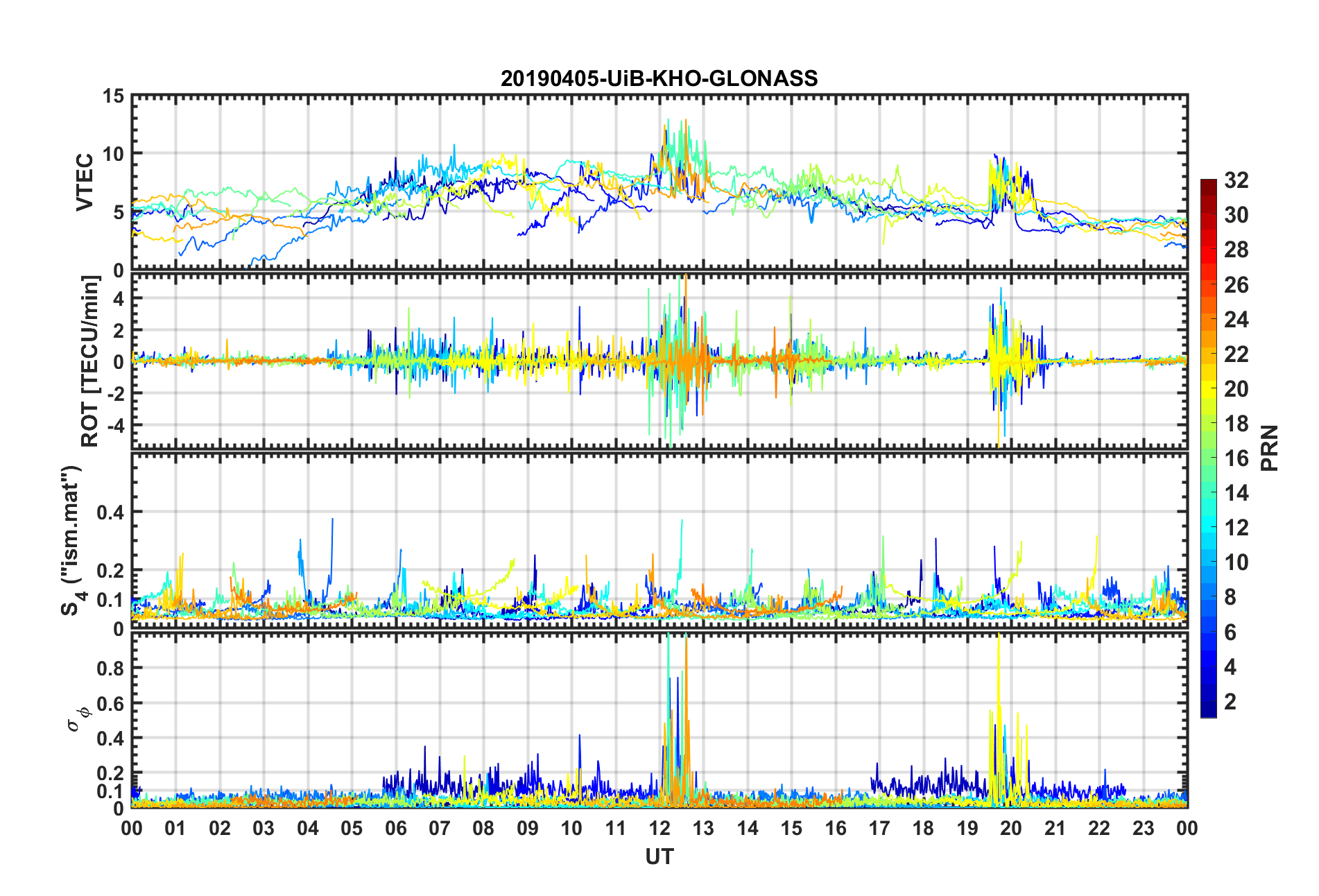1319x896 pixels.
Task: Click the 11 hour tick on the UT axis
Action: pos(616,828)
